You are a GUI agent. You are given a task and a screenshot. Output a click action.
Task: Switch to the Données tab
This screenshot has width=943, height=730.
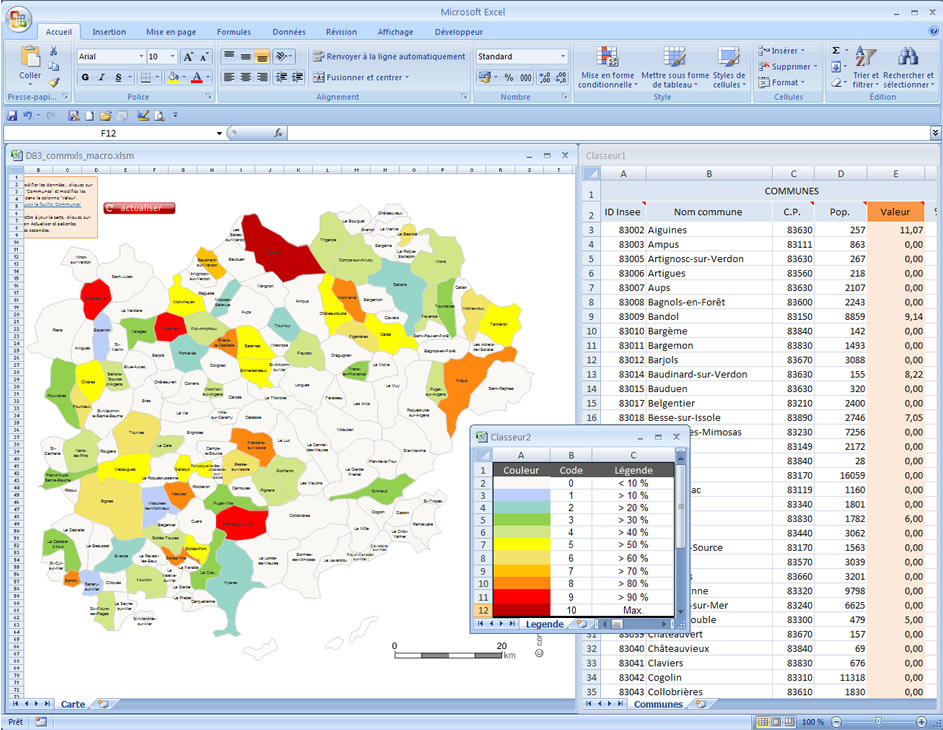(289, 32)
